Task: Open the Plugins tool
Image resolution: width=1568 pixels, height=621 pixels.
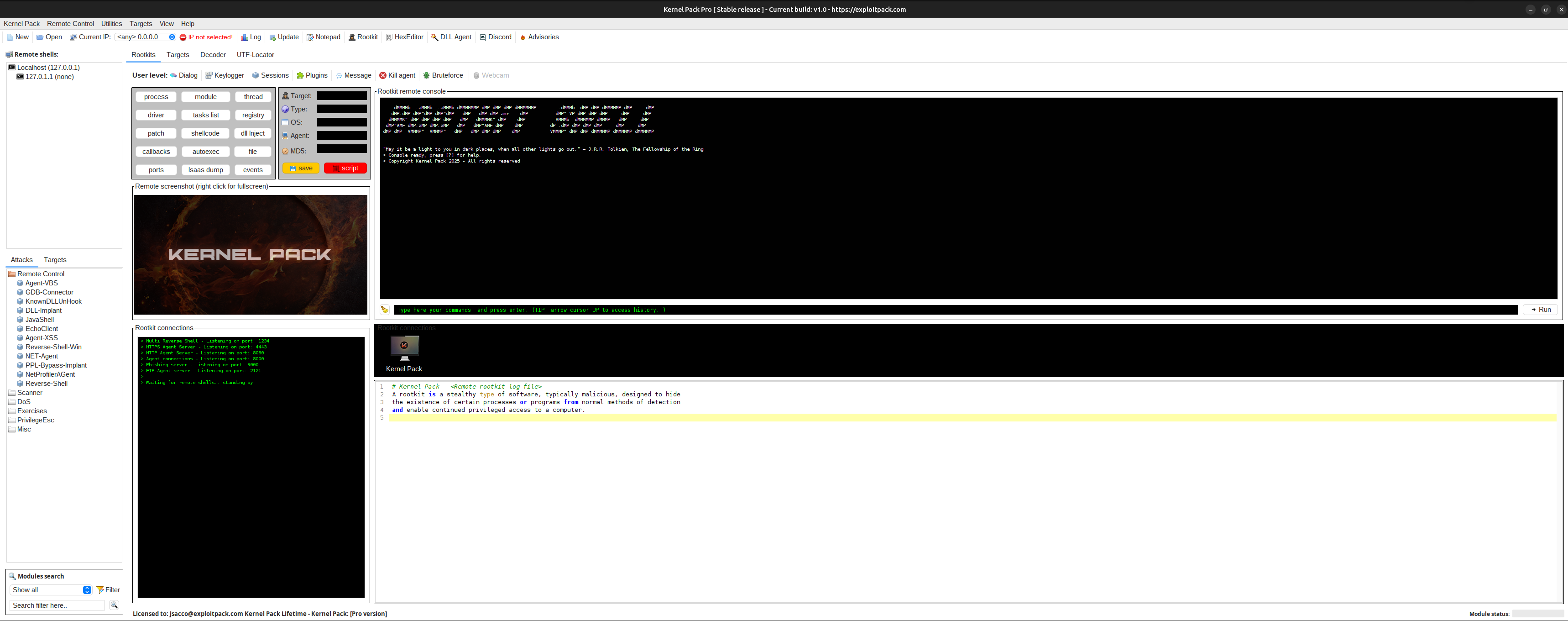Action: tap(312, 75)
